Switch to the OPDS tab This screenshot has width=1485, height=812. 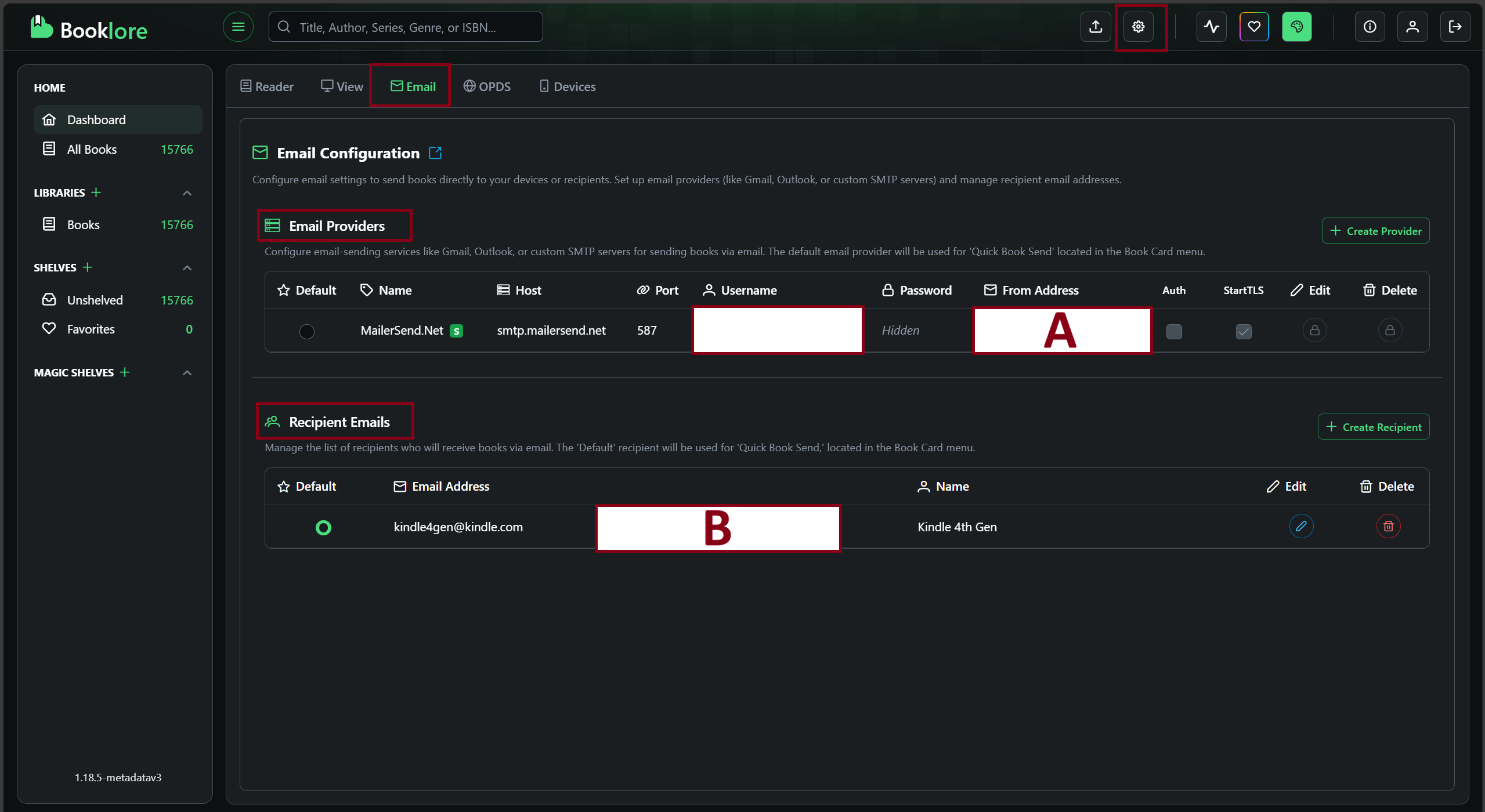point(487,86)
